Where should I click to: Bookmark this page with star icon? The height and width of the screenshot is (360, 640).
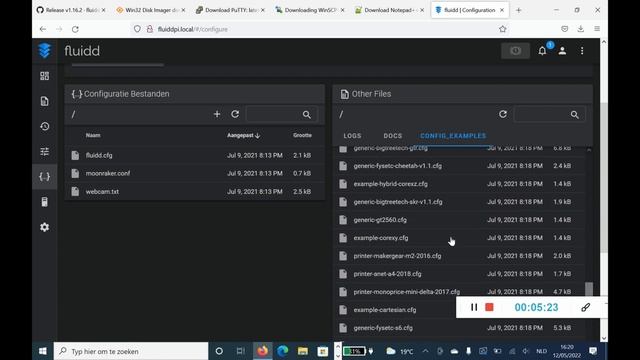(502, 29)
